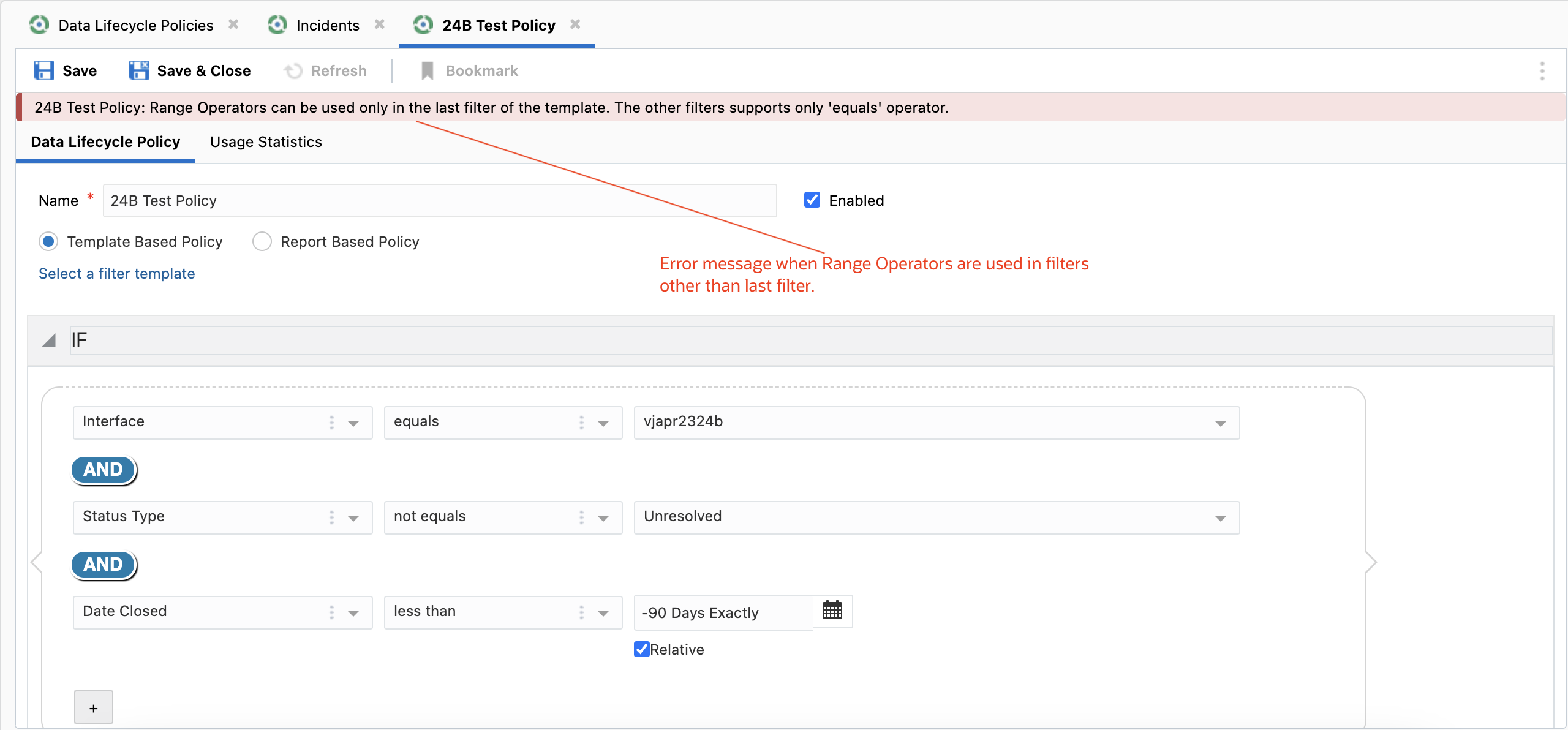
Task: Close the Incidents tab
Action: [x=380, y=24]
